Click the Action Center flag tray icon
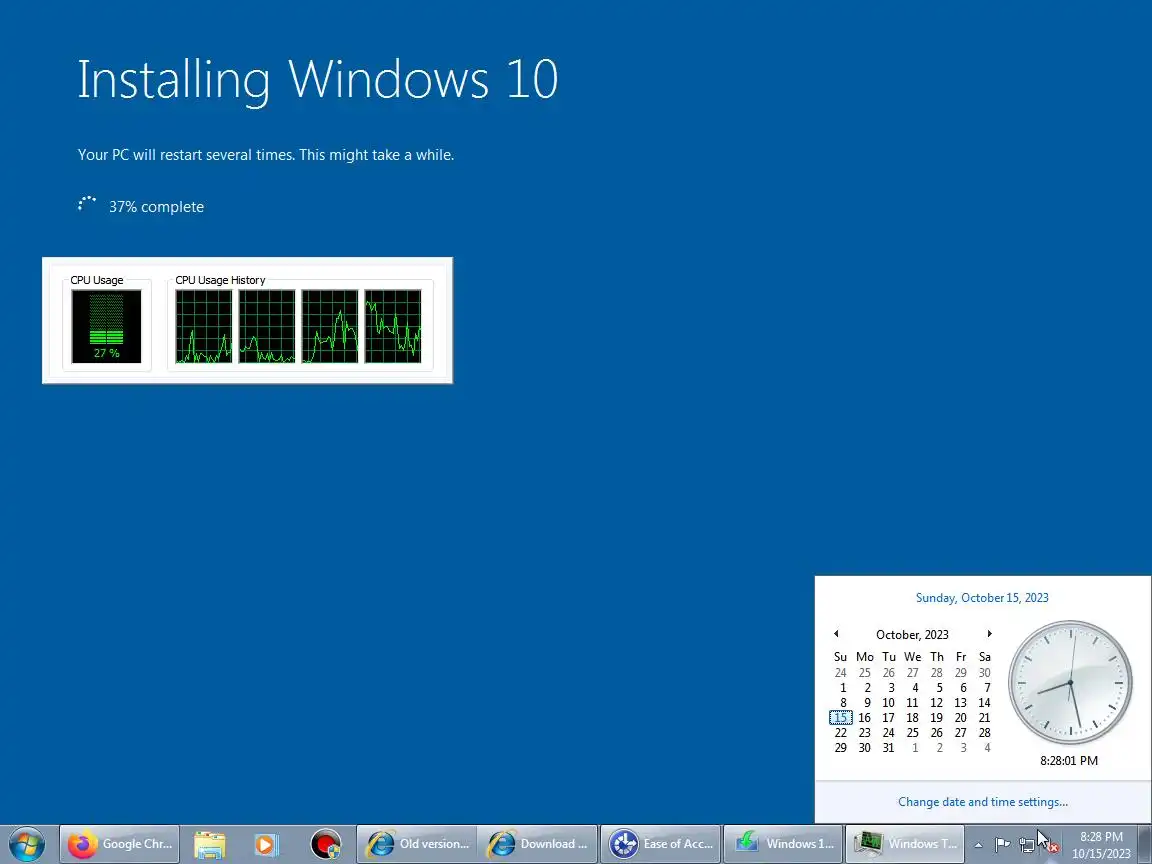 pyautogui.click(x=1002, y=845)
